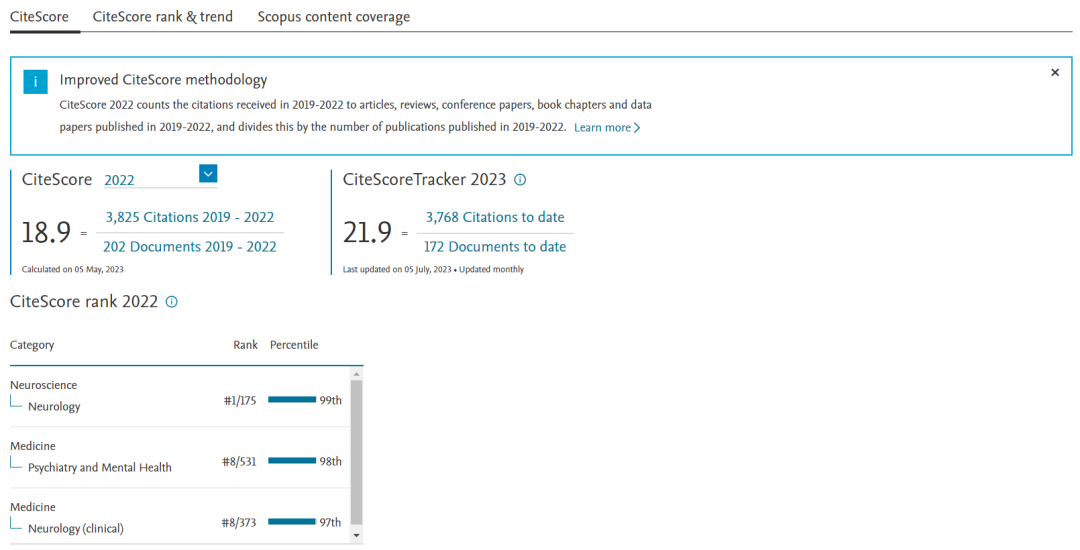Click the Percentile column header
The image size is (1080, 550).
[x=294, y=345]
